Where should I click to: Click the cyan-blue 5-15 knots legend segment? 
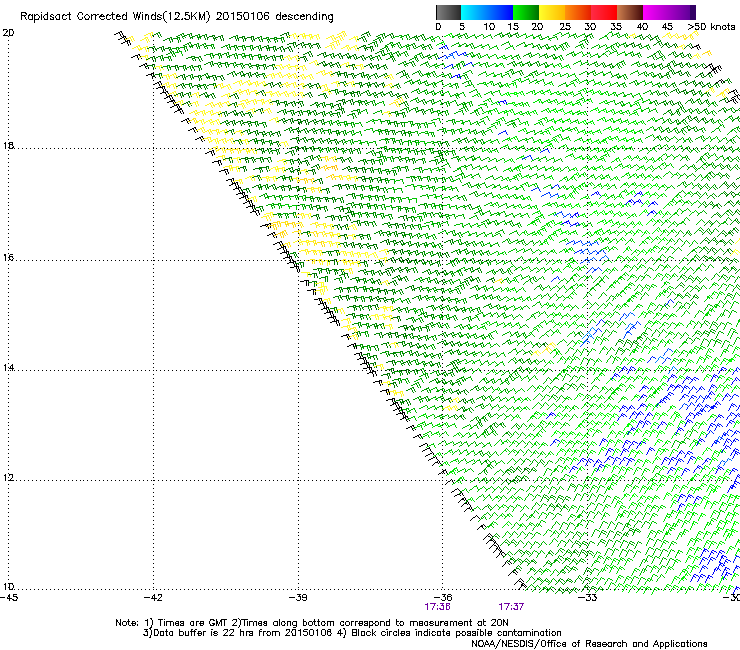point(487,12)
